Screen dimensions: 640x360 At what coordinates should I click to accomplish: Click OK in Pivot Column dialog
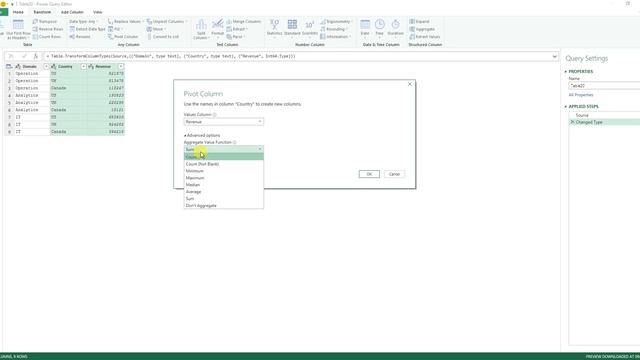[x=369, y=174]
